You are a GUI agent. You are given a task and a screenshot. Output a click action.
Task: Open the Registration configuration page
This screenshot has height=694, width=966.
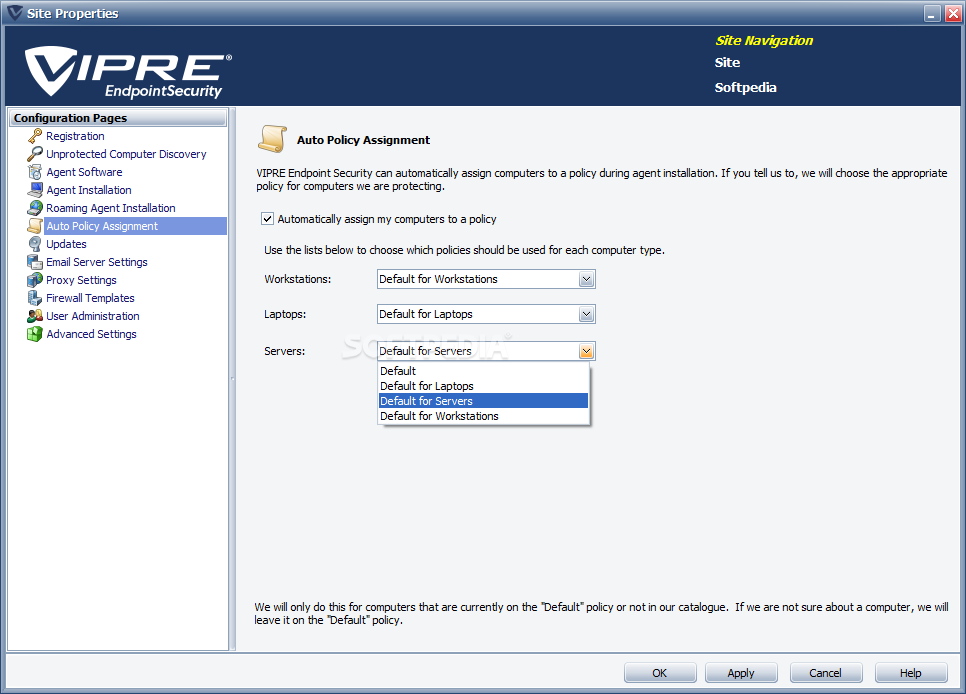(75, 136)
